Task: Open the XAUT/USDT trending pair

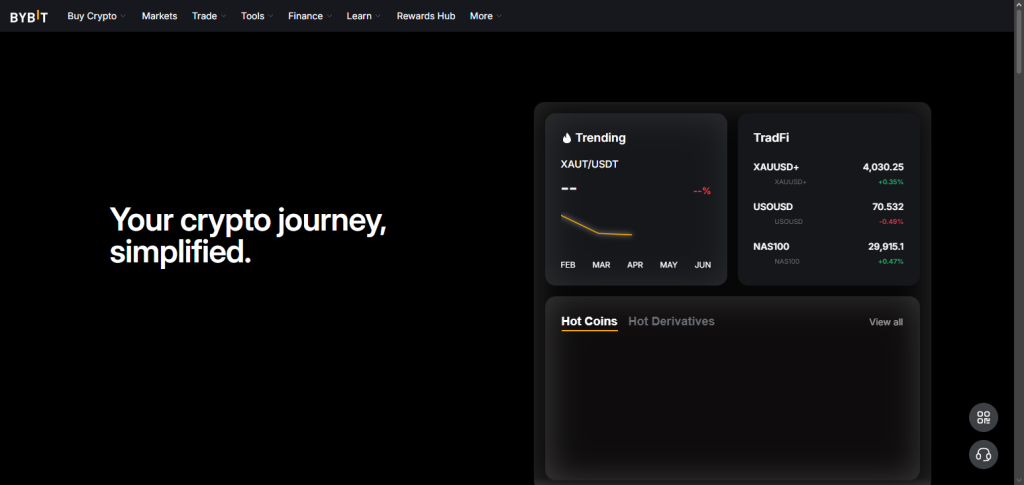Action: (x=589, y=164)
